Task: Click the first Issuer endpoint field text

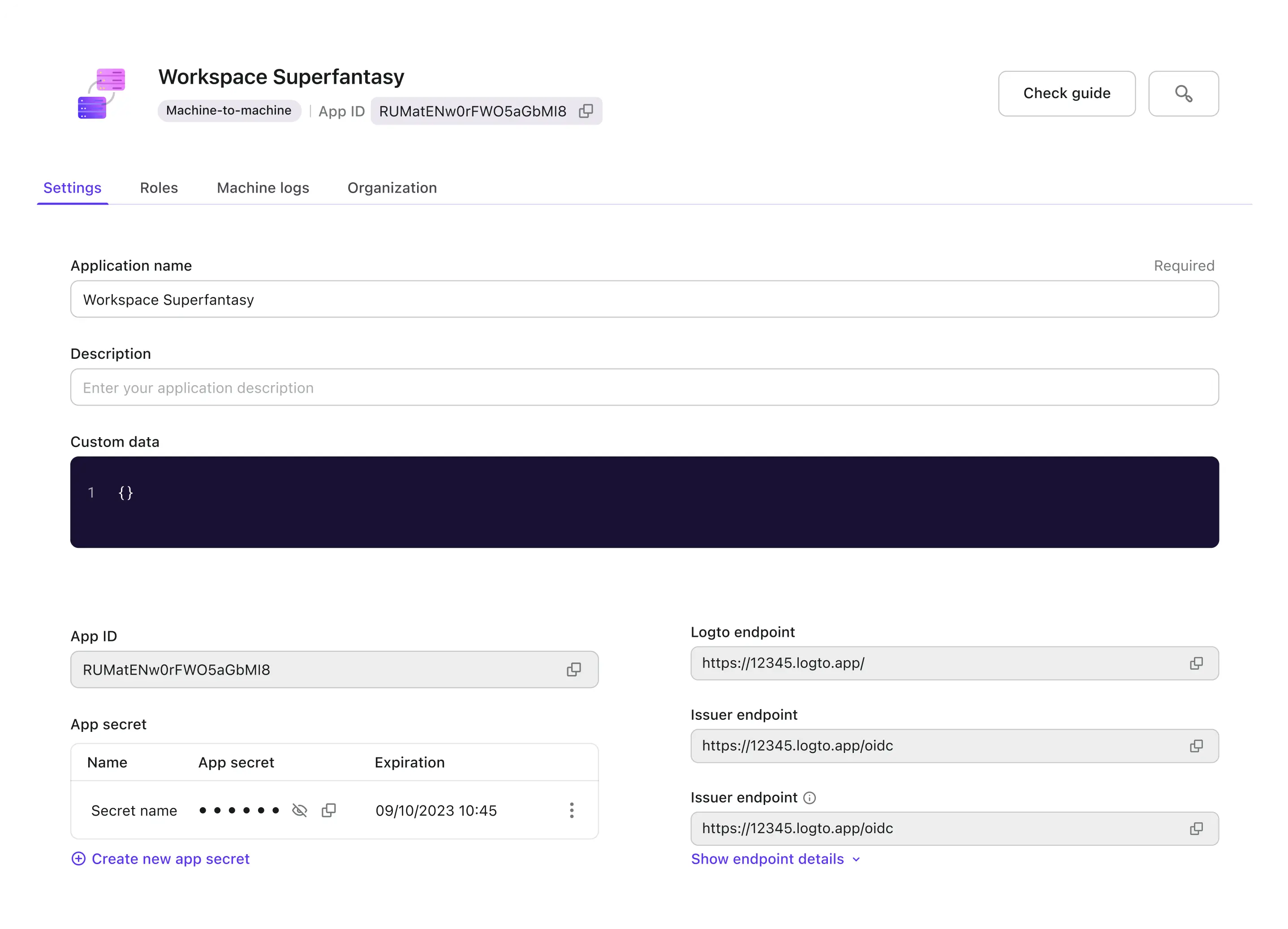Action: (797, 746)
